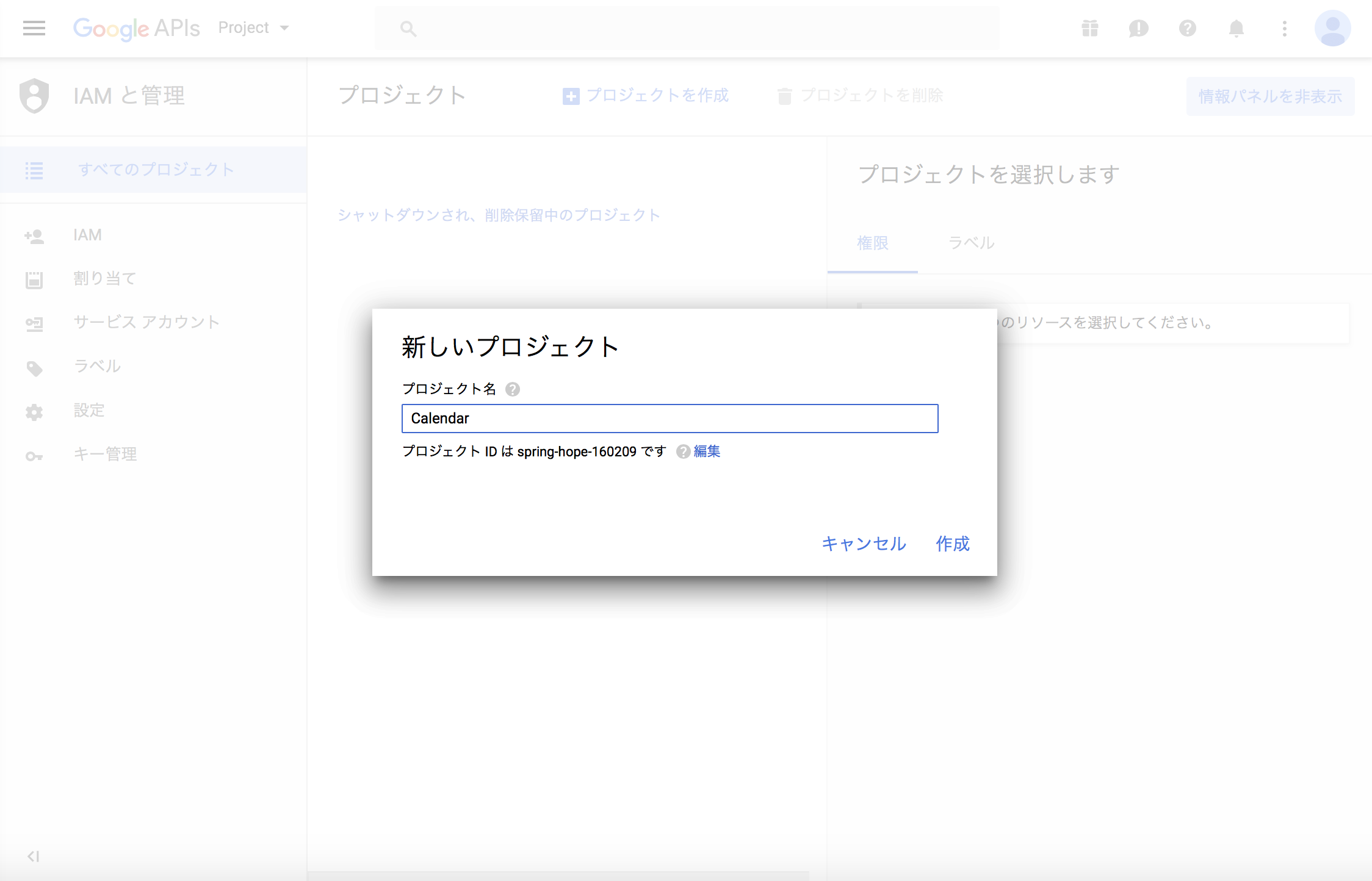Click 情報パネルを非表示 button

(x=1270, y=96)
